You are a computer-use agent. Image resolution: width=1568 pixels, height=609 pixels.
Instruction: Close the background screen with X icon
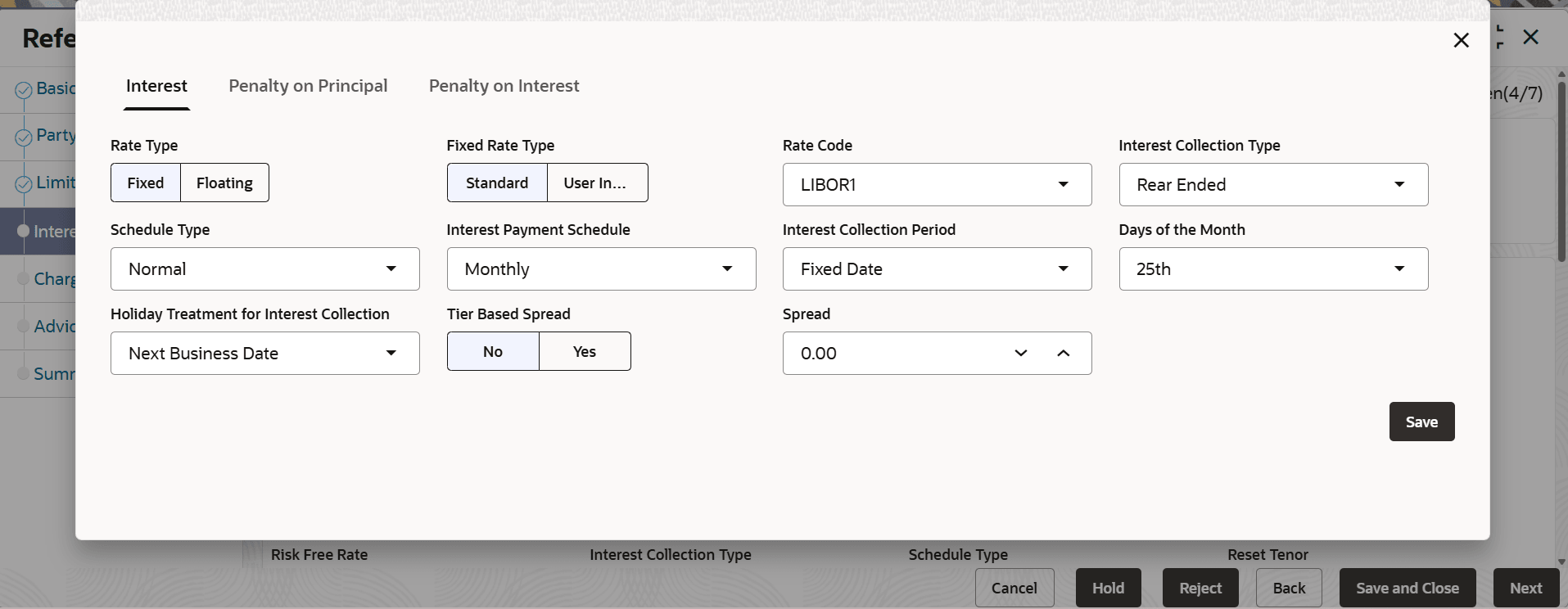coord(1530,37)
